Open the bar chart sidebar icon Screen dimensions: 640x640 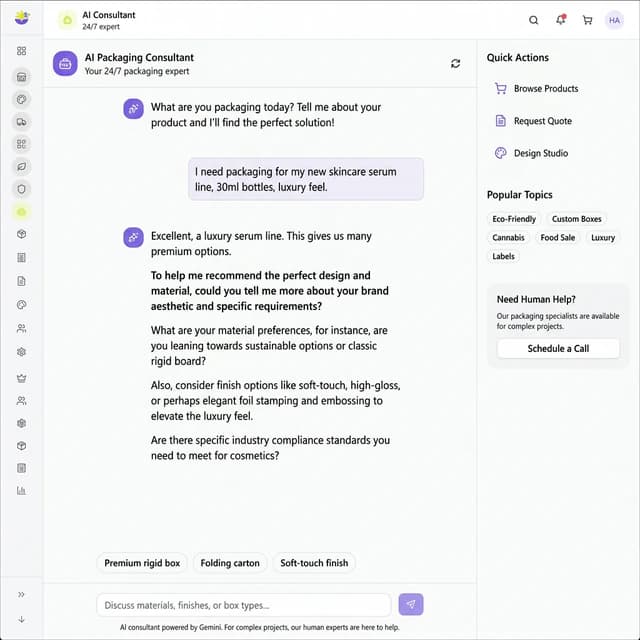point(22,490)
